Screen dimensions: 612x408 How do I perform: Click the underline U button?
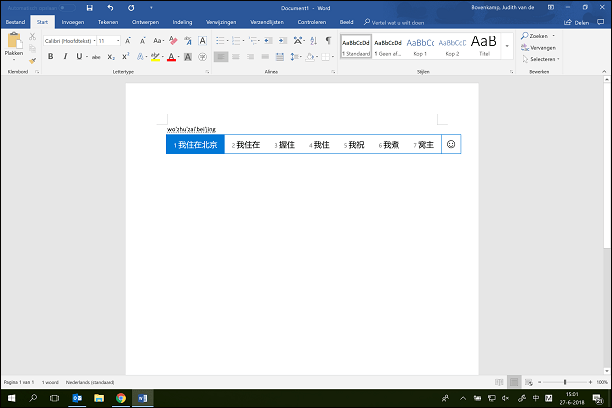point(78,57)
